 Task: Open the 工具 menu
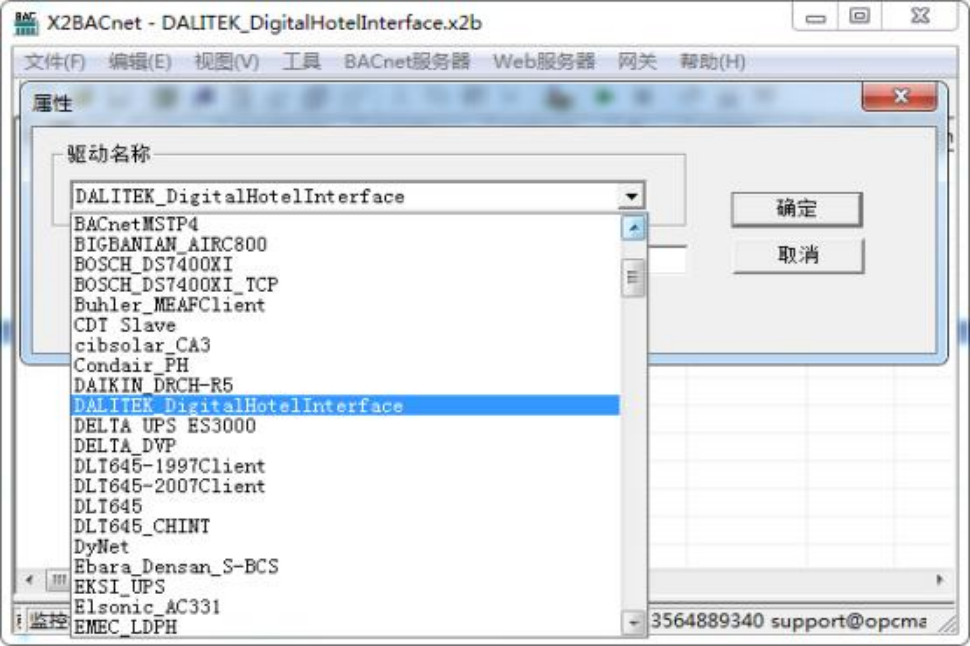(x=301, y=61)
